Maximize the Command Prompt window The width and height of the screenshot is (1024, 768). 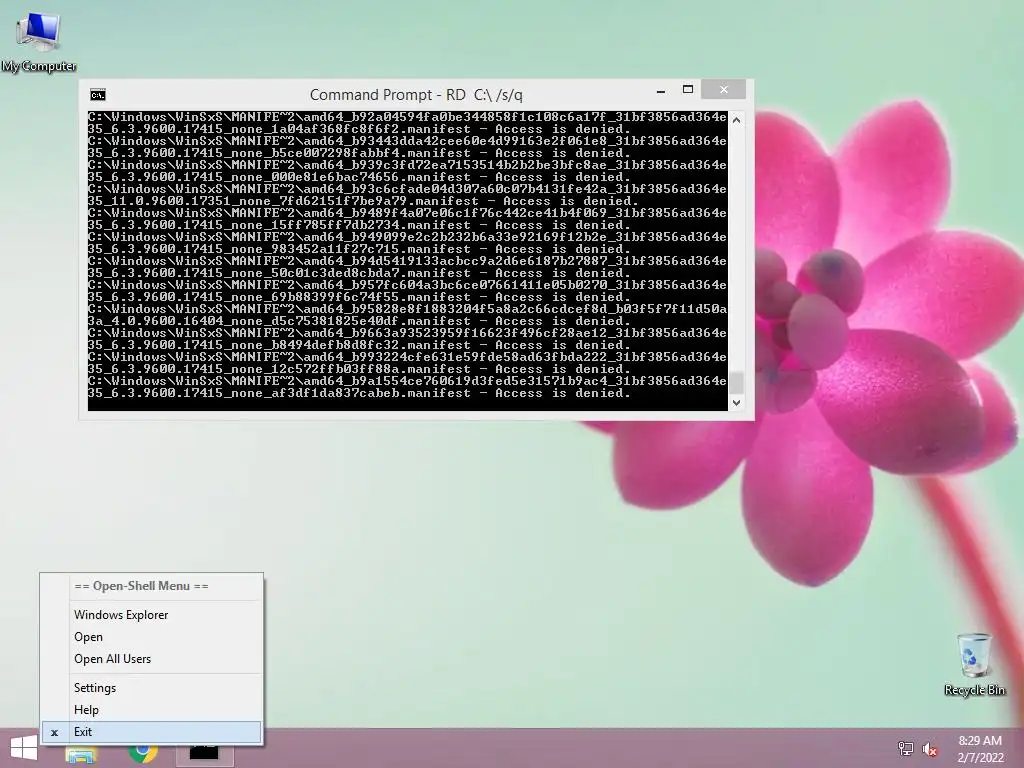[x=688, y=89]
